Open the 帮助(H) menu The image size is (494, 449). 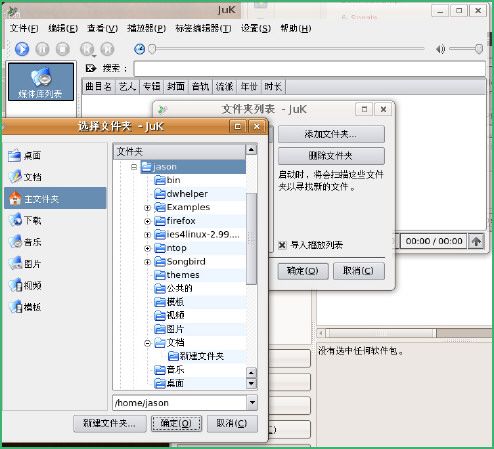pos(296,29)
